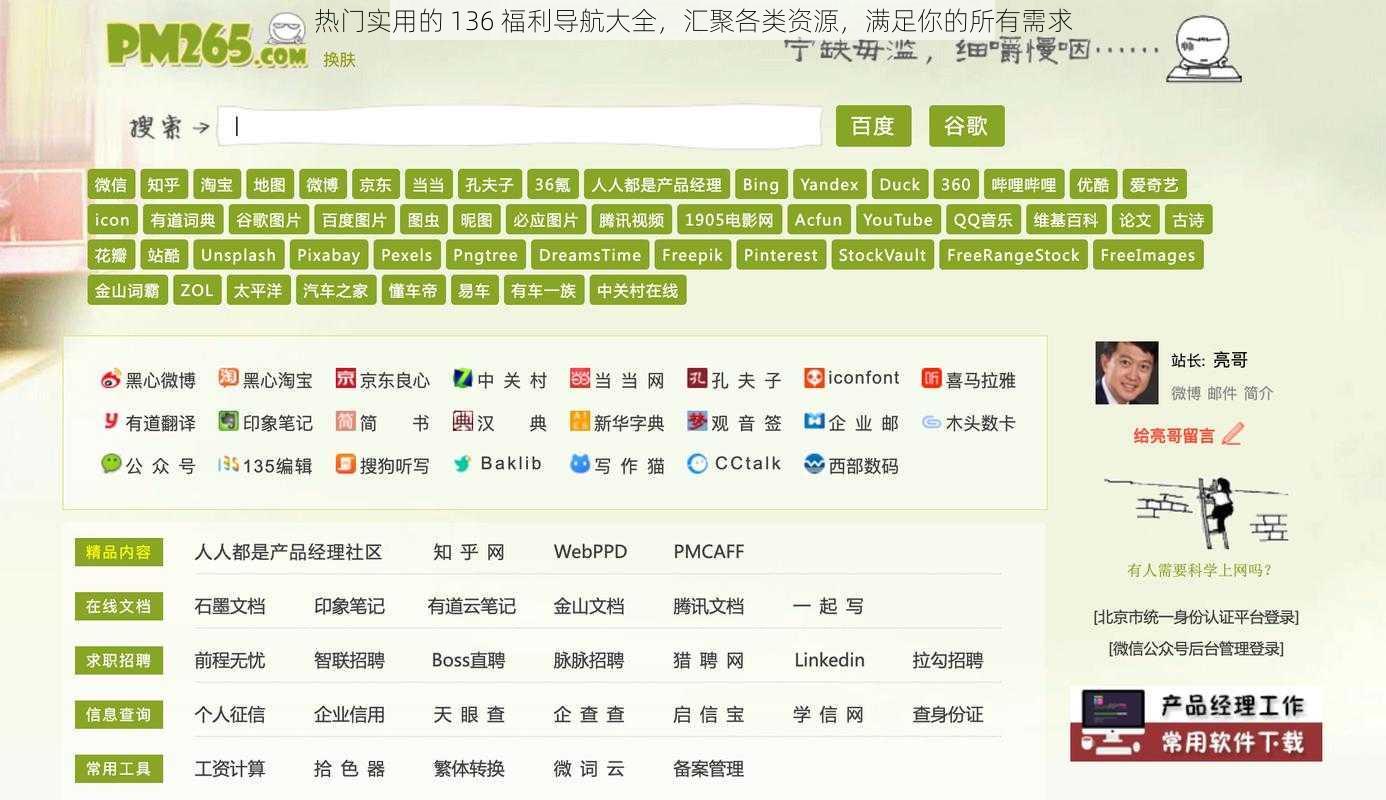Select the Unsplash search tag
This screenshot has width=1386, height=800.
(238, 255)
